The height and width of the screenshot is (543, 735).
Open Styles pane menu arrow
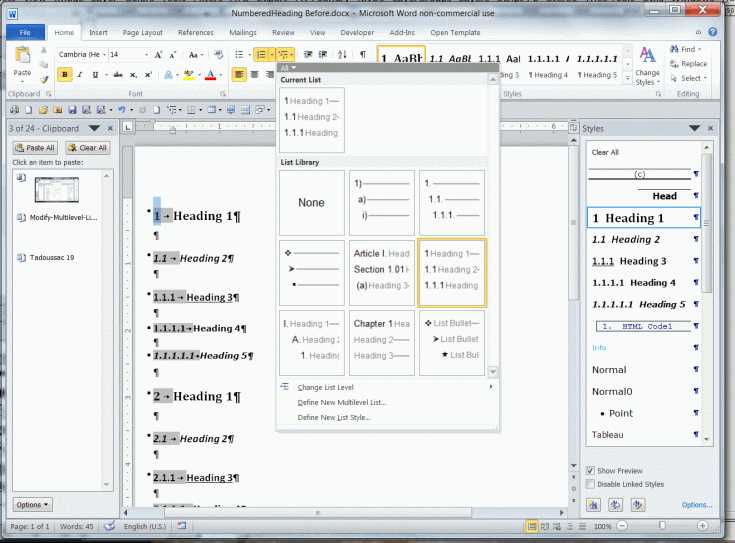694,128
